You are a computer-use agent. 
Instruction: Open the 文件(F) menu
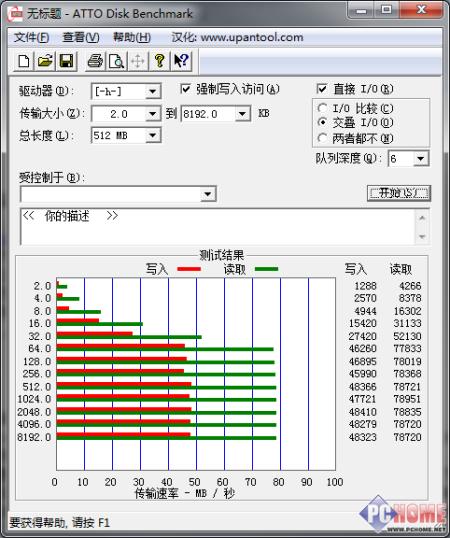[x=32, y=37]
